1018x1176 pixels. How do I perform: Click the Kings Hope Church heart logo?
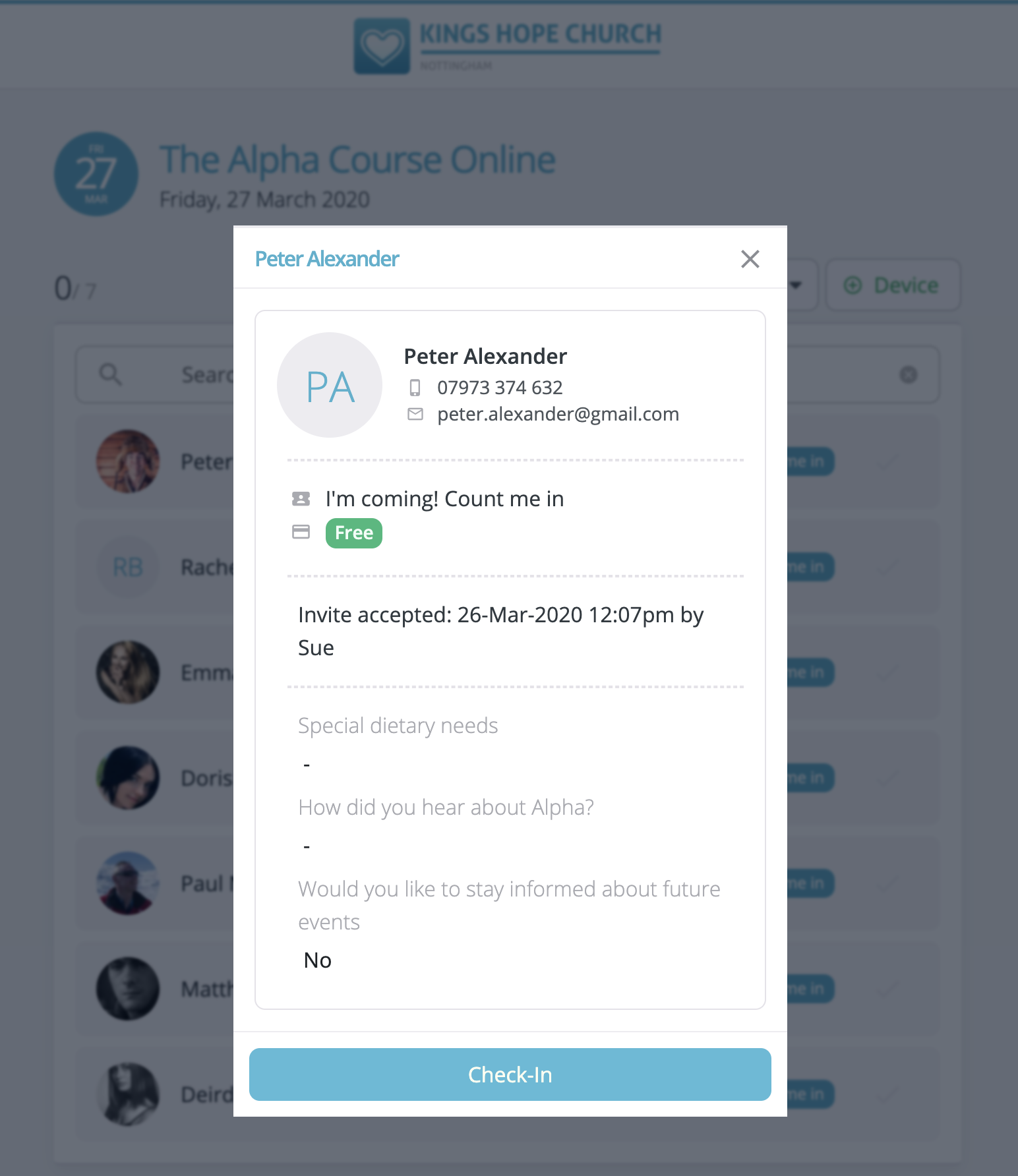[382, 46]
